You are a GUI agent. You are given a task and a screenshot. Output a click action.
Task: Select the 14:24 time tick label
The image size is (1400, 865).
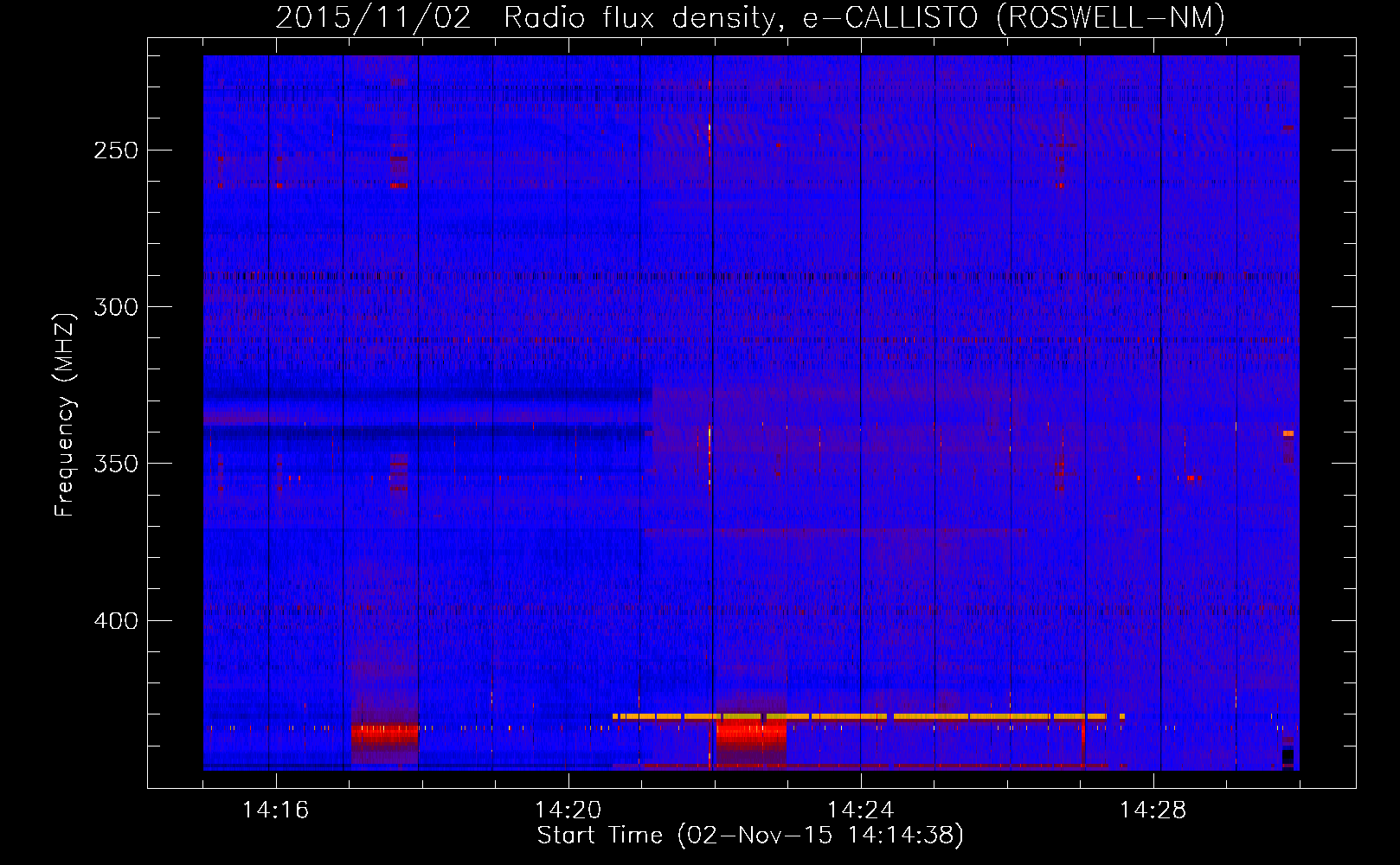coord(860,810)
